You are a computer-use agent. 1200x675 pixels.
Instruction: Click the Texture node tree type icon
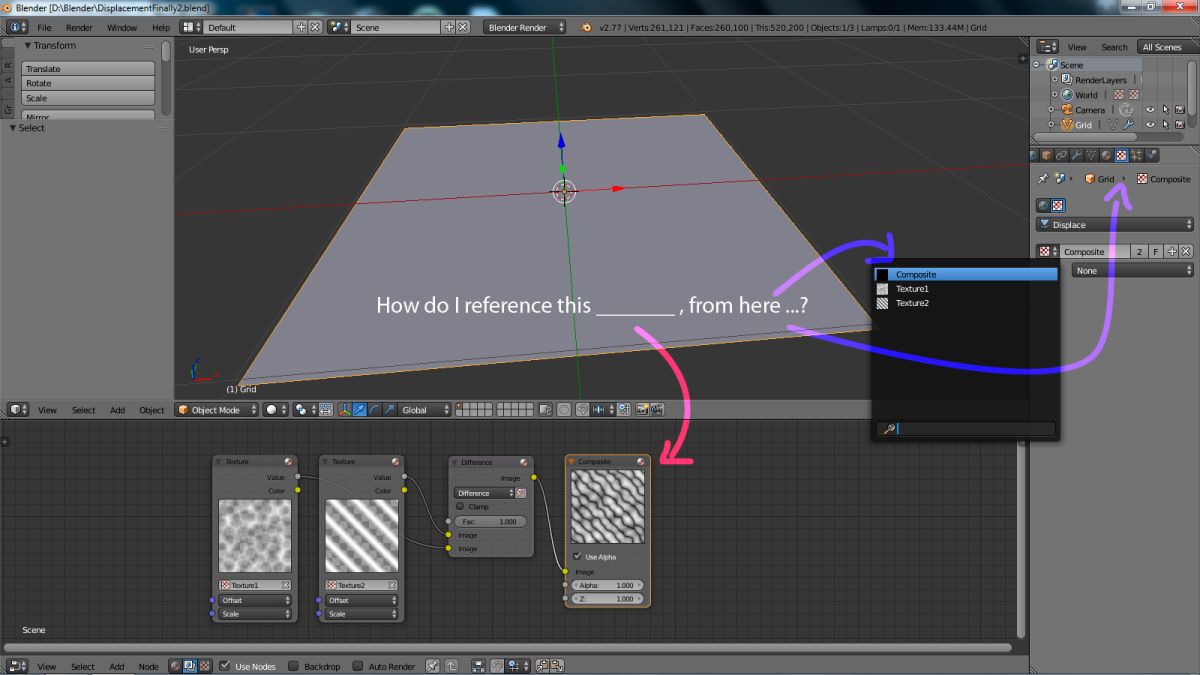(205, 666)
